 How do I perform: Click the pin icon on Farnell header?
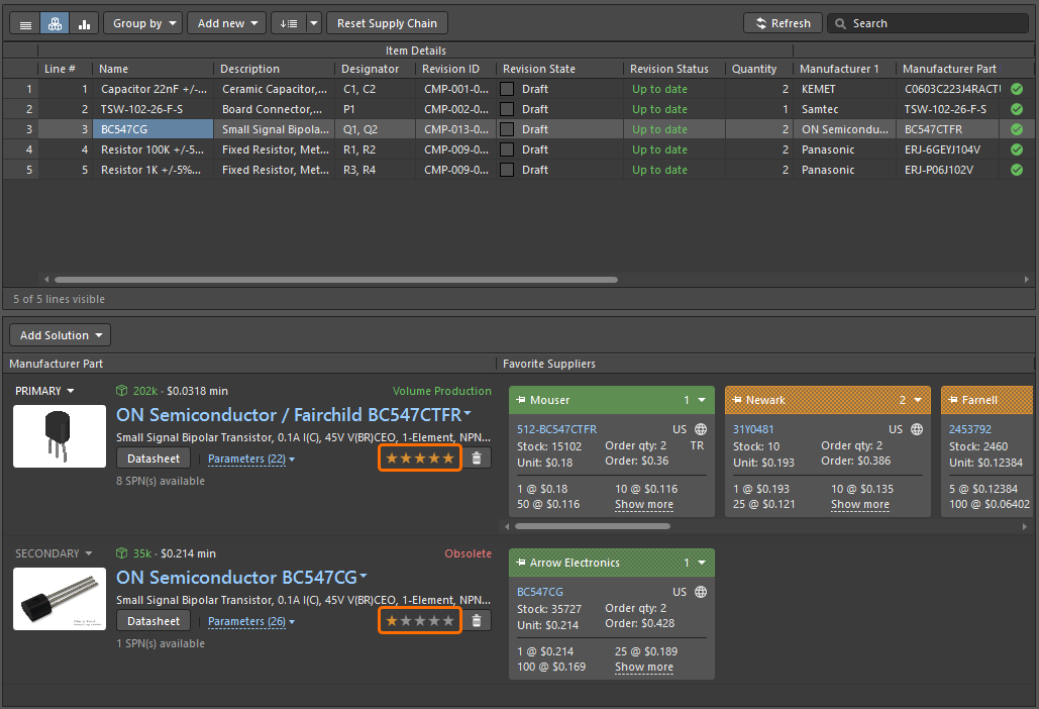953,400
